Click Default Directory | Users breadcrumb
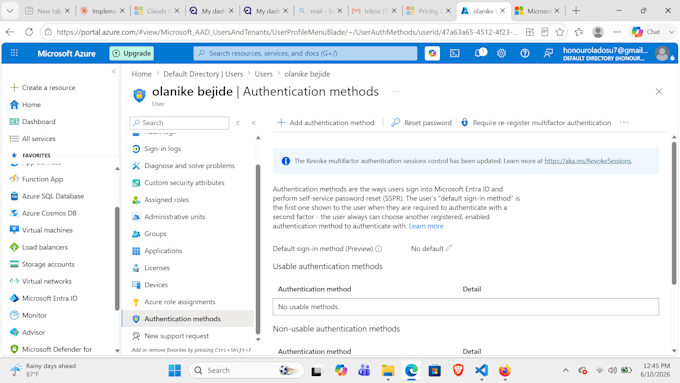This screenshot has height=383, width=680. (203, 74)
